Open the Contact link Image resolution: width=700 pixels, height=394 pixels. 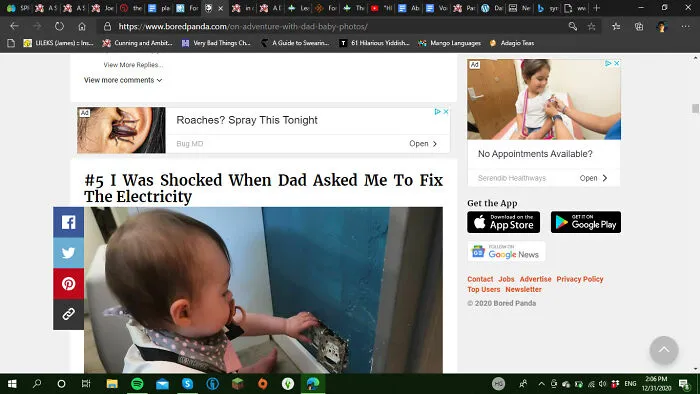[480, 279]
